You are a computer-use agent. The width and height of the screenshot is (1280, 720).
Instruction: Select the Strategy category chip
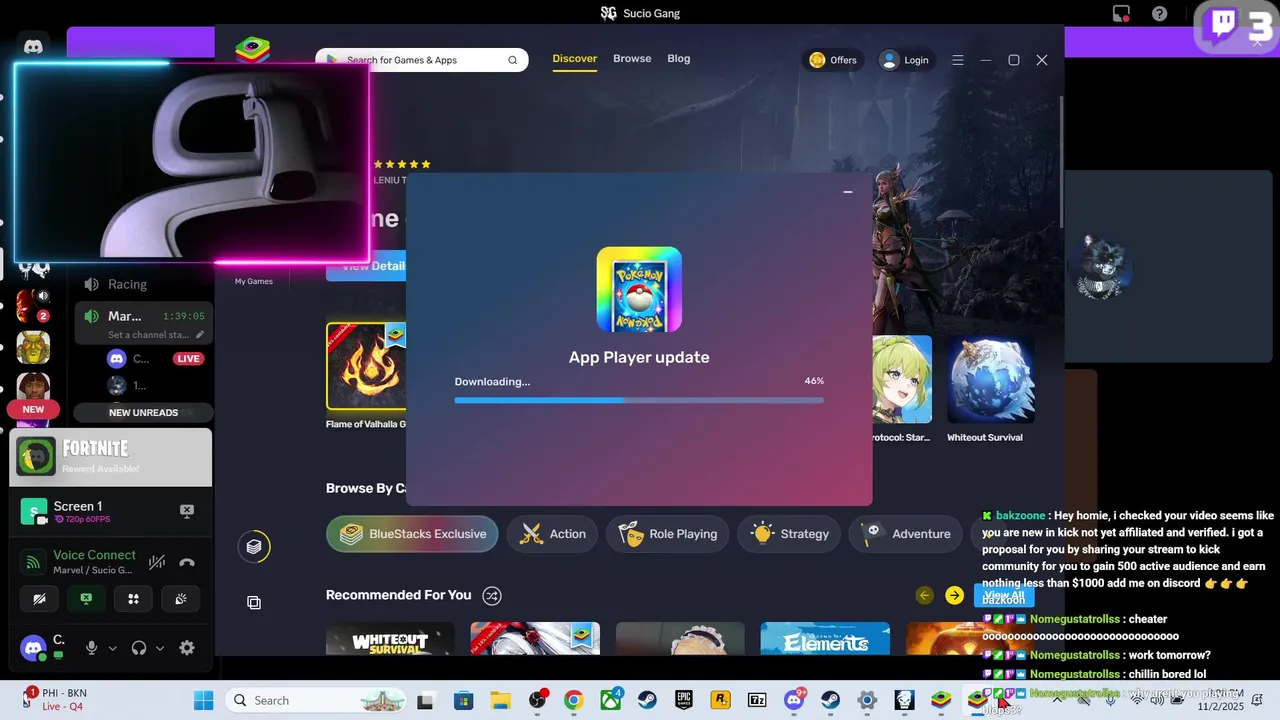coord(790,534)
